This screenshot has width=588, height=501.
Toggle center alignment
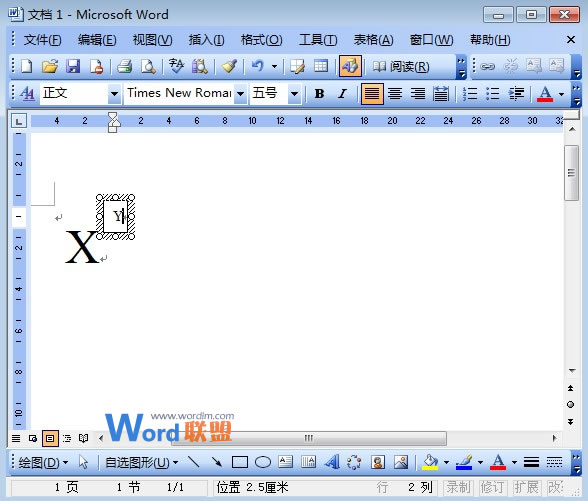point(395,93)
